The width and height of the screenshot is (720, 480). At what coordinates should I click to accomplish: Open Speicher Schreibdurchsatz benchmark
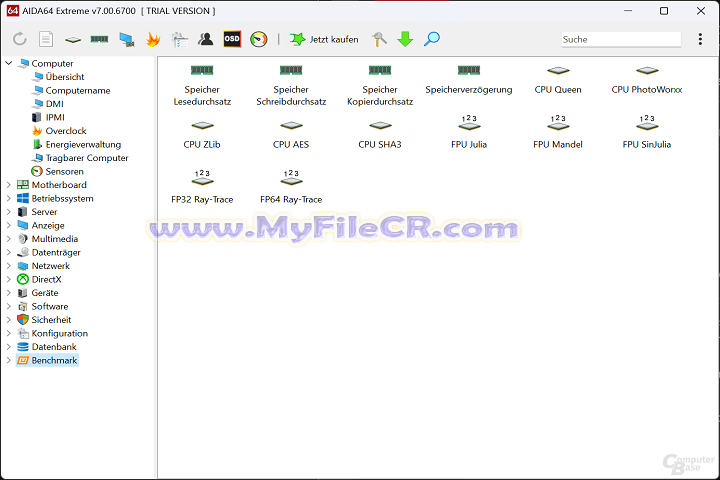[x=291, y=86]
